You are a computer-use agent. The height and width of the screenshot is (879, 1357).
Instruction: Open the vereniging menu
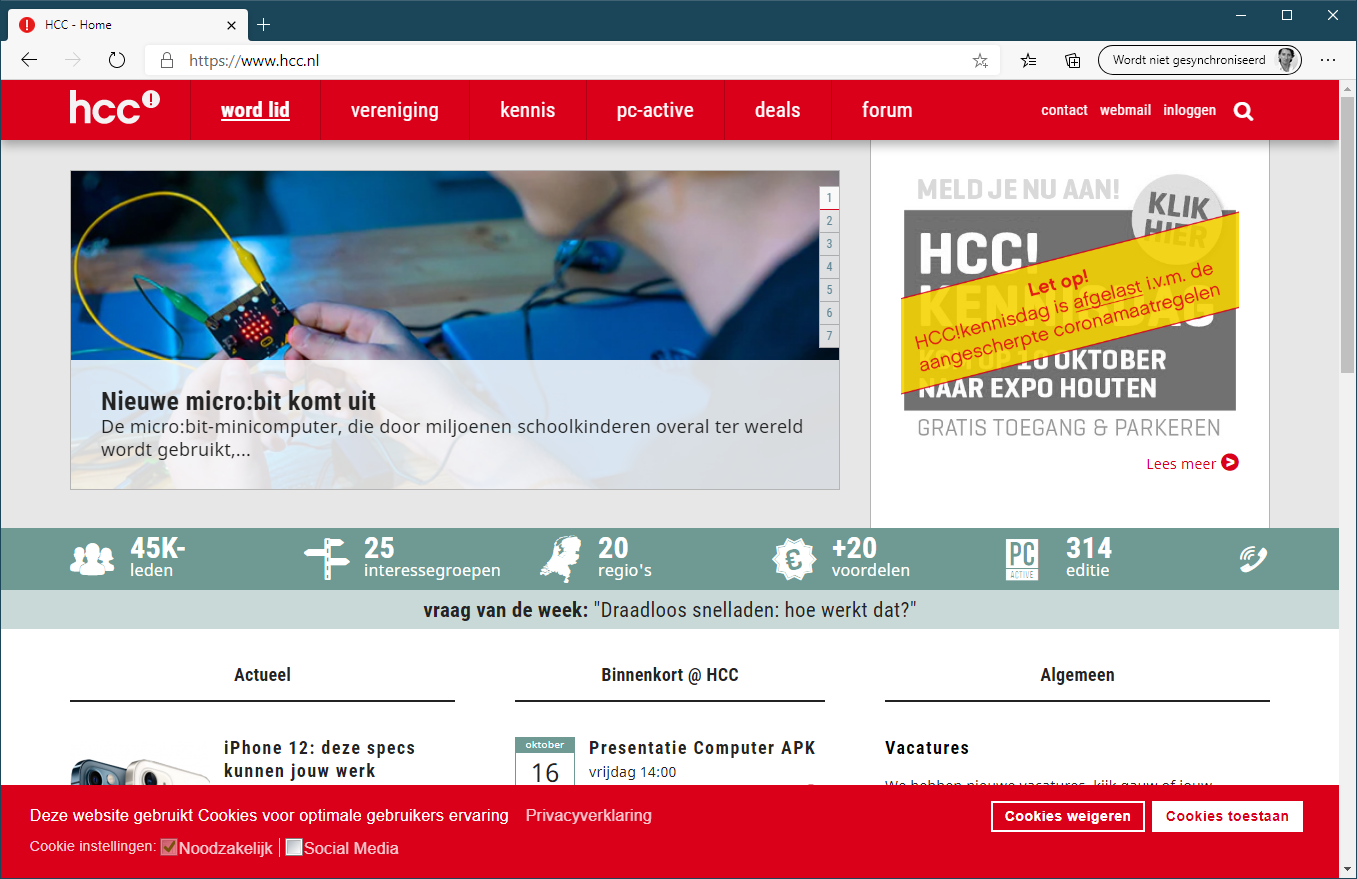coord(395,110)
